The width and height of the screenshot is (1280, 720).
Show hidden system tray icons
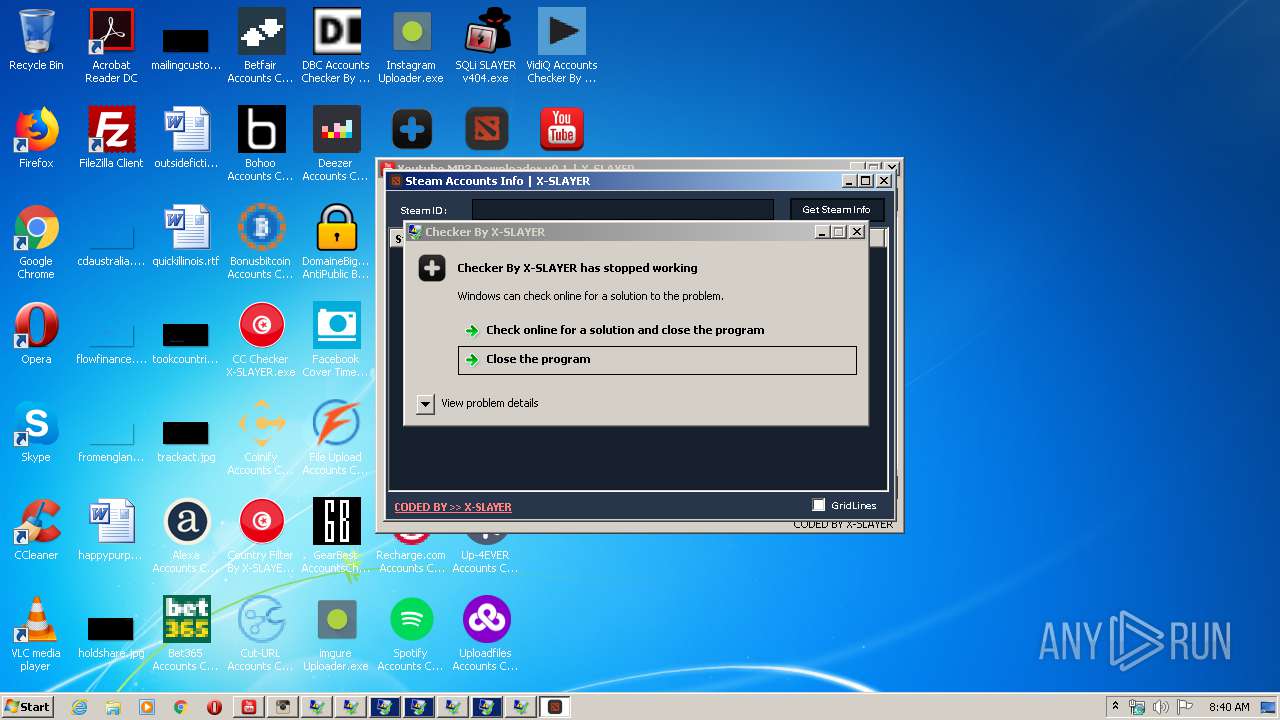pyautogui.click(x=1115, y=707)
